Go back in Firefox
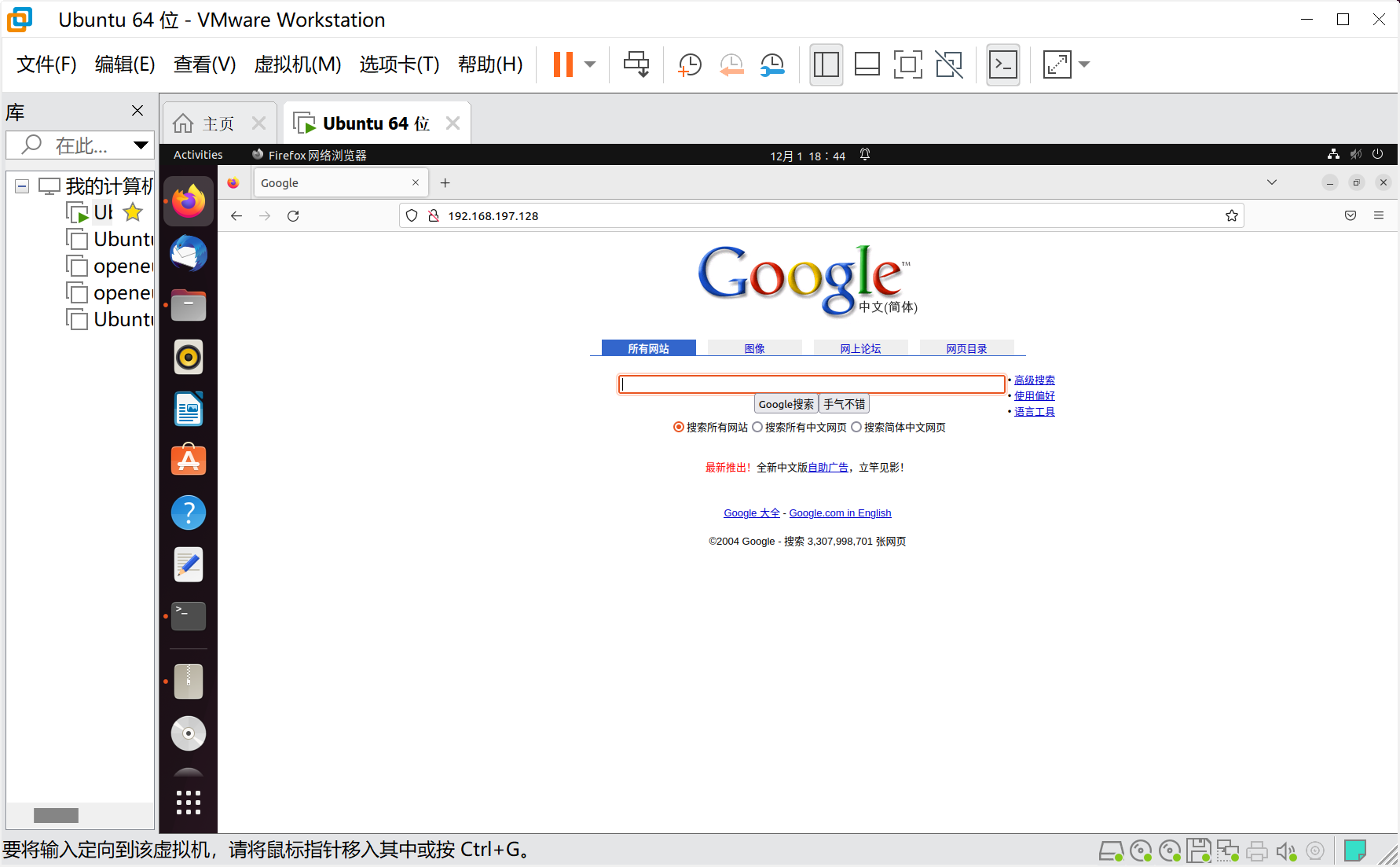The image size is (1400, 867). click(236, 216)
